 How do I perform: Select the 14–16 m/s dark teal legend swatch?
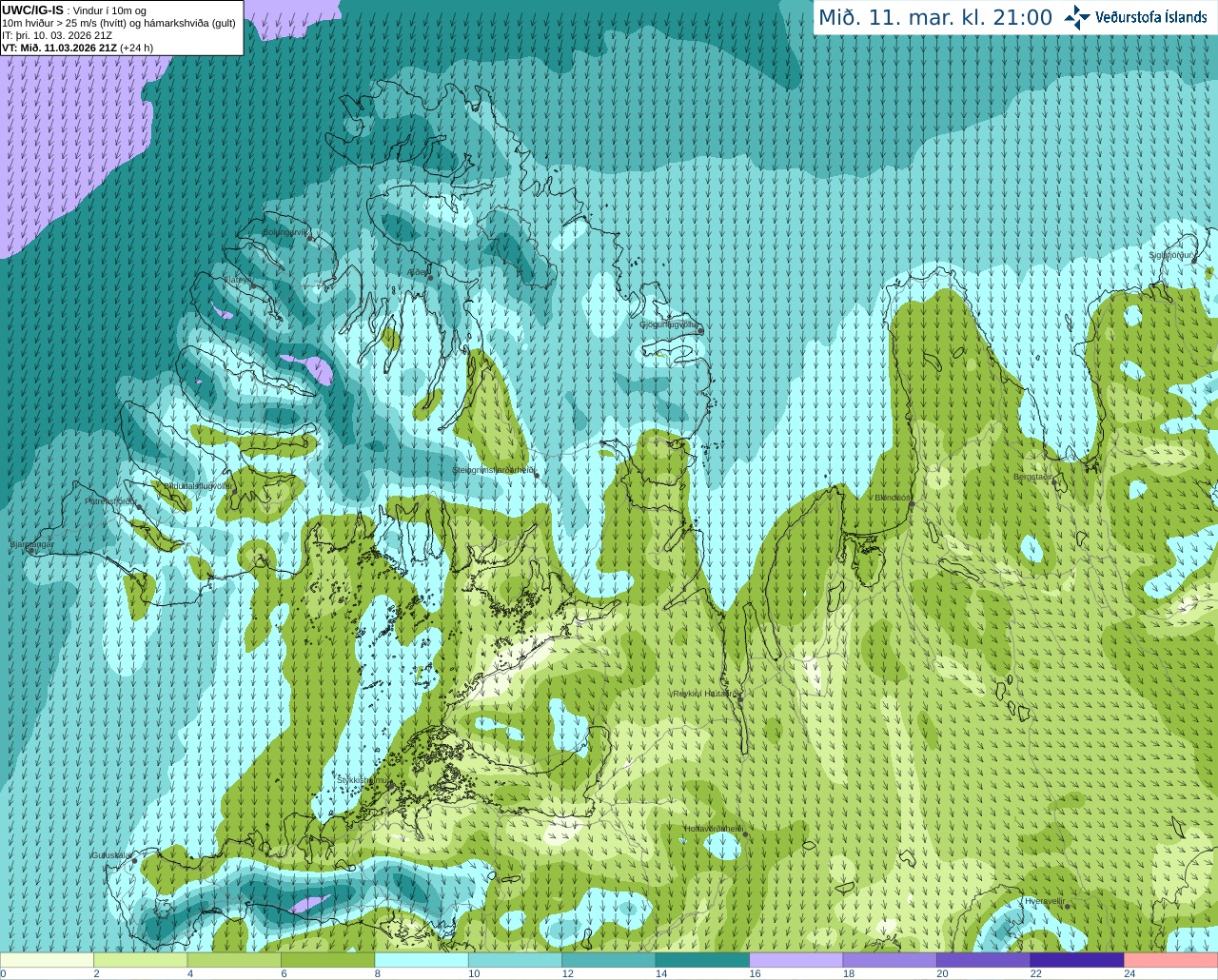pos(703,960)
